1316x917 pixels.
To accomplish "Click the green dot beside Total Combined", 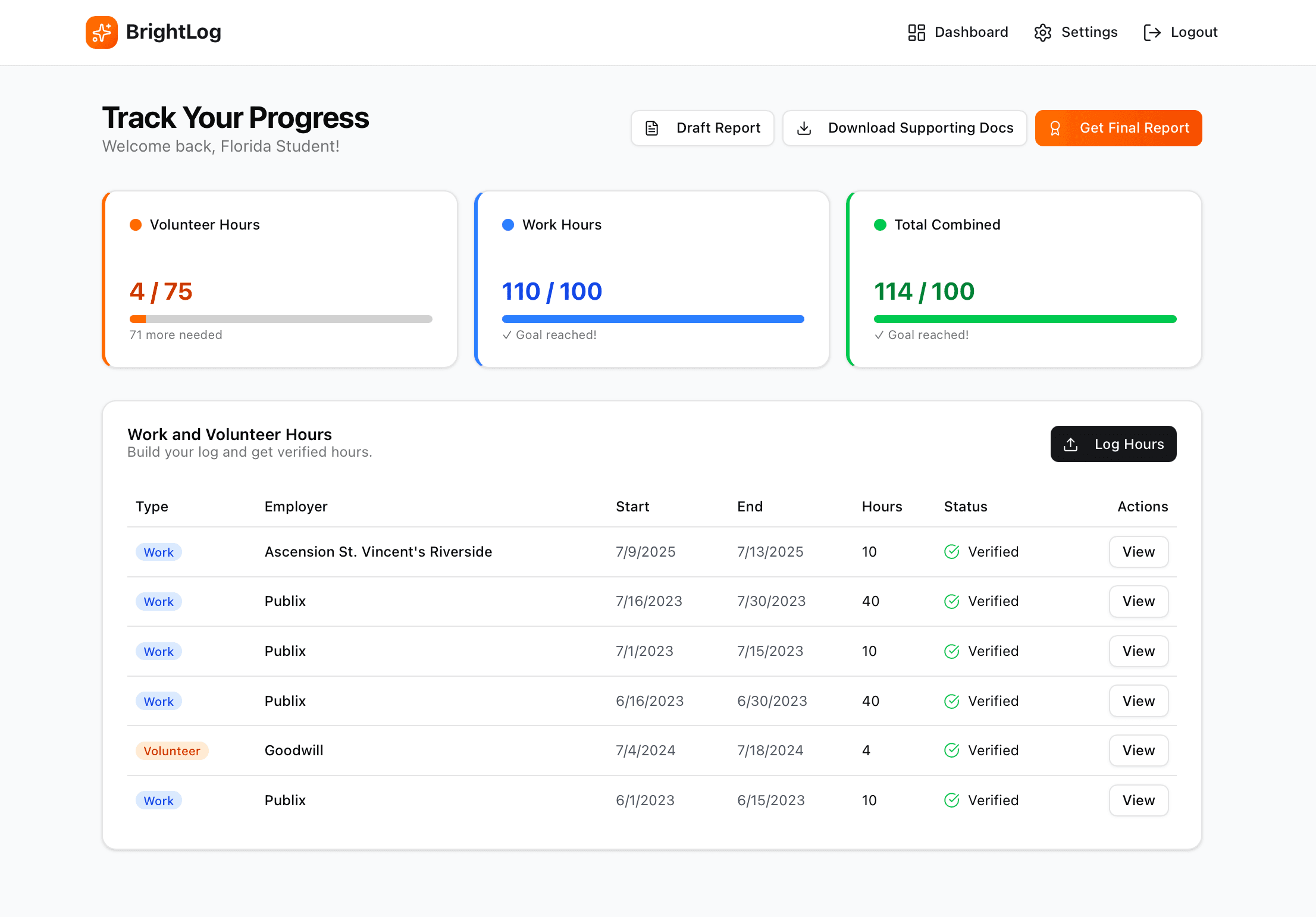I will coord(881,225).
